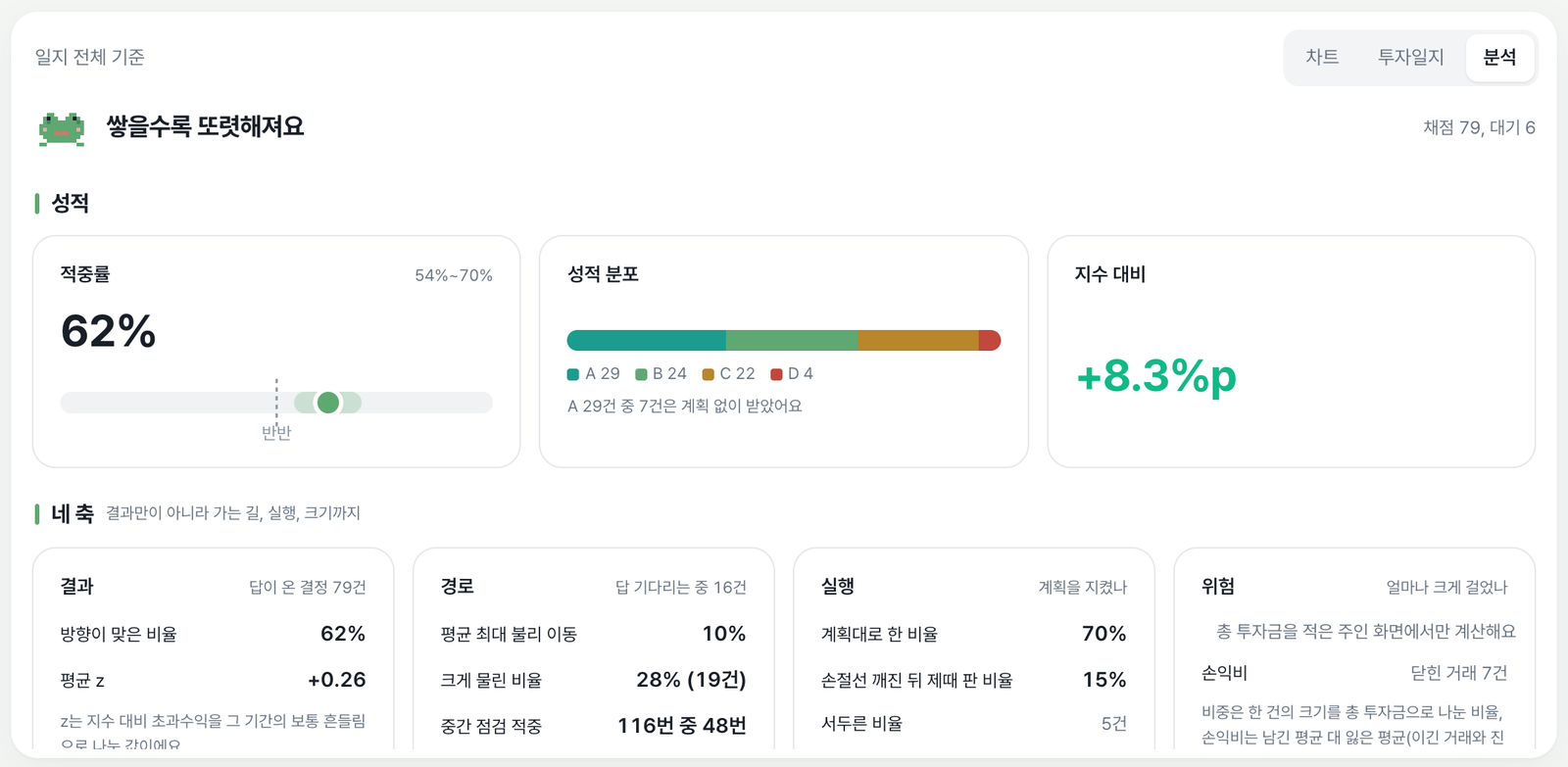Click the green B segment of the 성적 분포 bar
Screen dimensions: 1568x767
[792, 341]
